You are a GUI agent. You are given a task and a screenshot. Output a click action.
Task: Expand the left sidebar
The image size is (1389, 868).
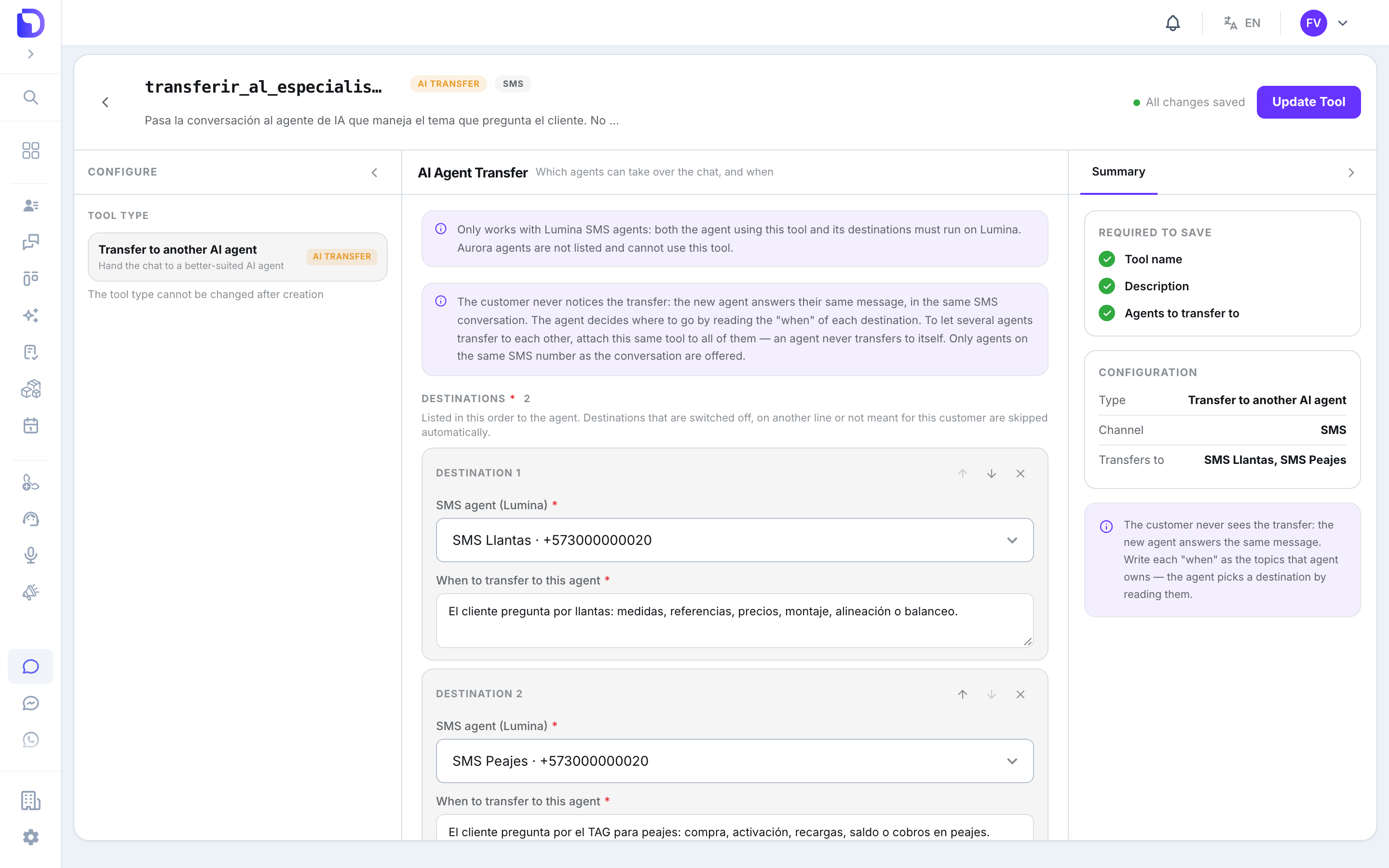pyautogui.click(x=30, y=54)
